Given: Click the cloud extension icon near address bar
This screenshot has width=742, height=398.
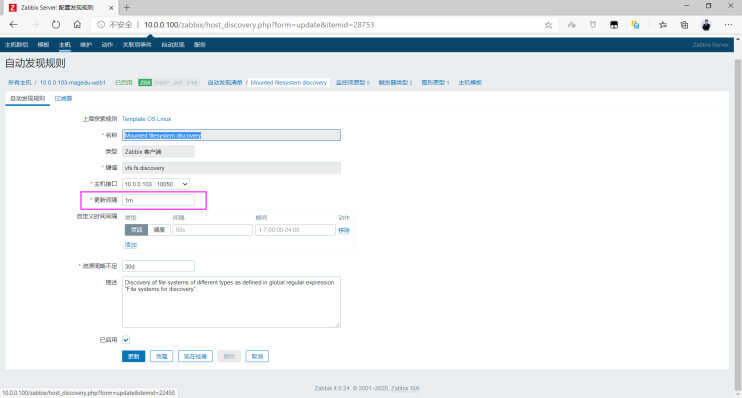Looking at the screenshot, I should click(572, 25).
